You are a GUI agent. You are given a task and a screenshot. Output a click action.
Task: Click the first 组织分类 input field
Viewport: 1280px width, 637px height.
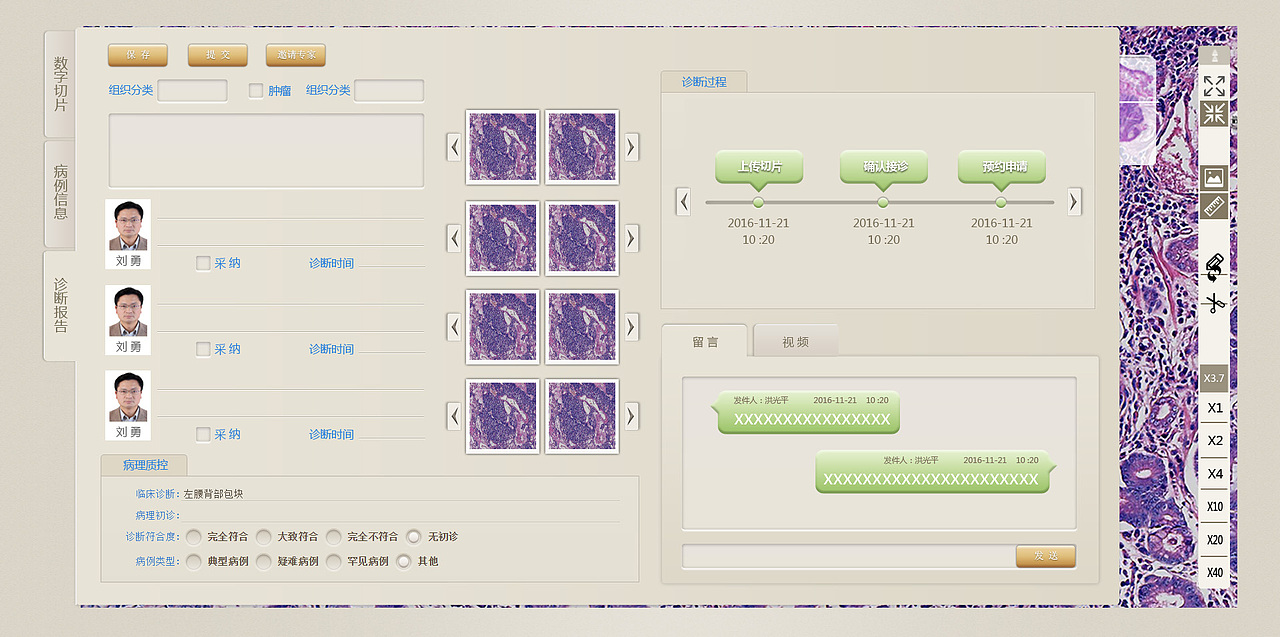(x=192, y=91)
